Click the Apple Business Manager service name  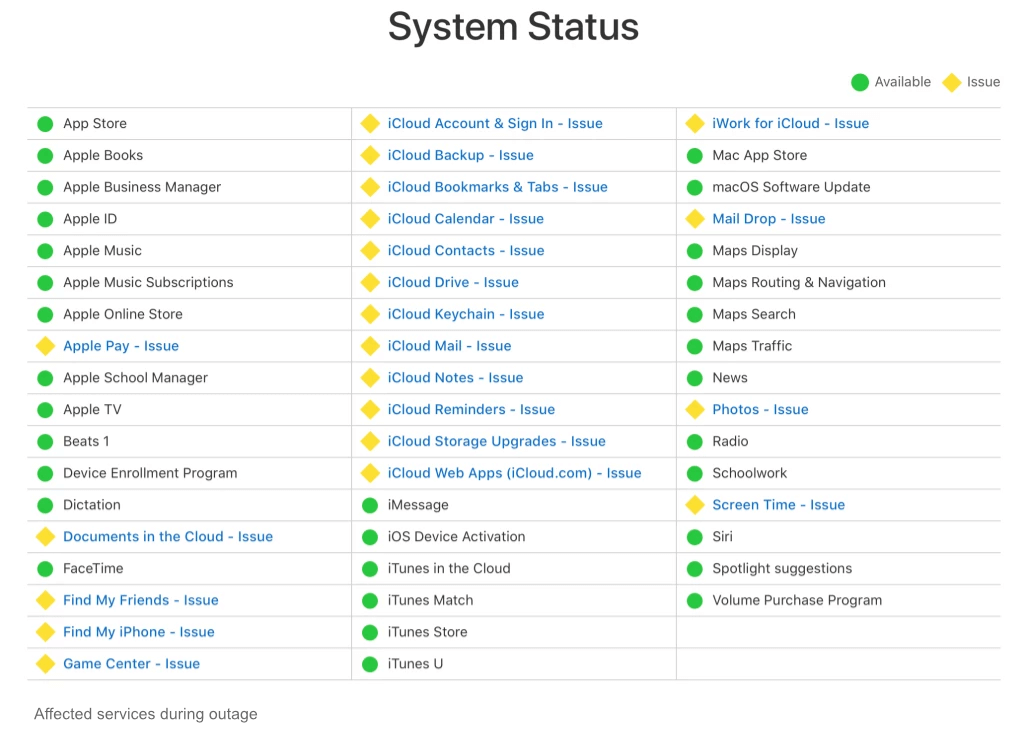point(142,187)
